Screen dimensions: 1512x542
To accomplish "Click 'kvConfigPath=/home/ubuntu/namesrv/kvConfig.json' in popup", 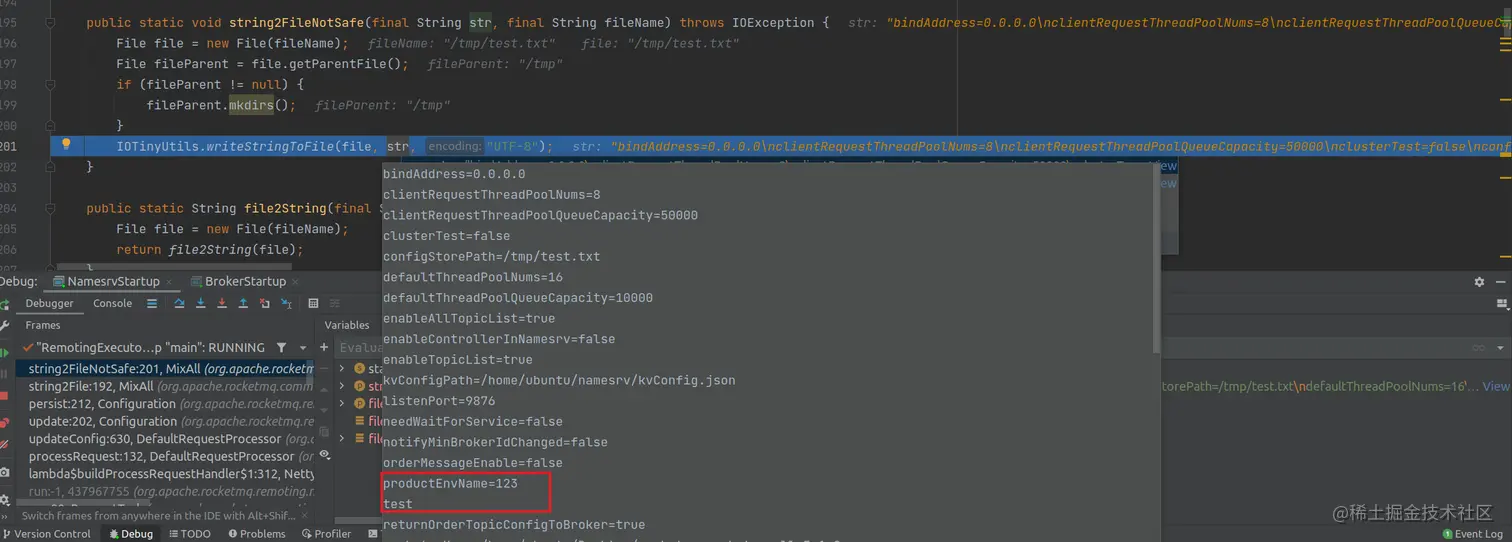I will [559, 380].
